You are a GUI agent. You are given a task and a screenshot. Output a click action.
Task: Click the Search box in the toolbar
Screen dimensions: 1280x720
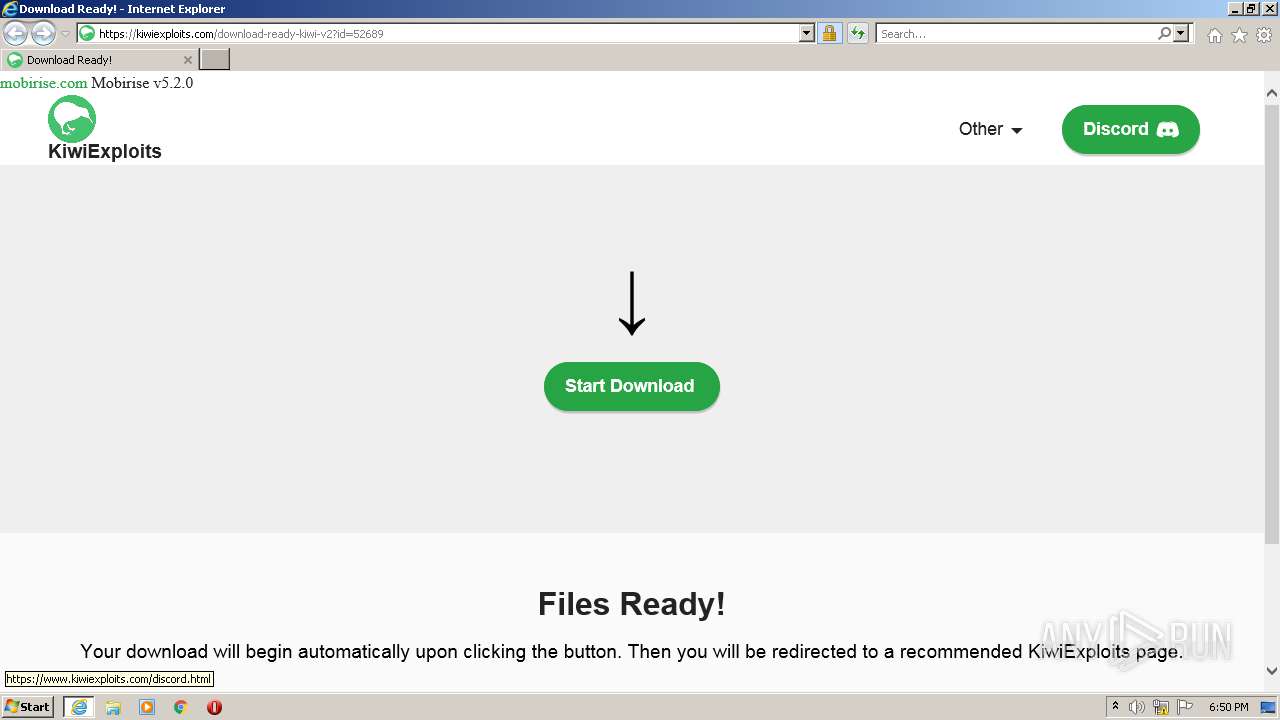pyautogui.click(x=1015, y=33)
